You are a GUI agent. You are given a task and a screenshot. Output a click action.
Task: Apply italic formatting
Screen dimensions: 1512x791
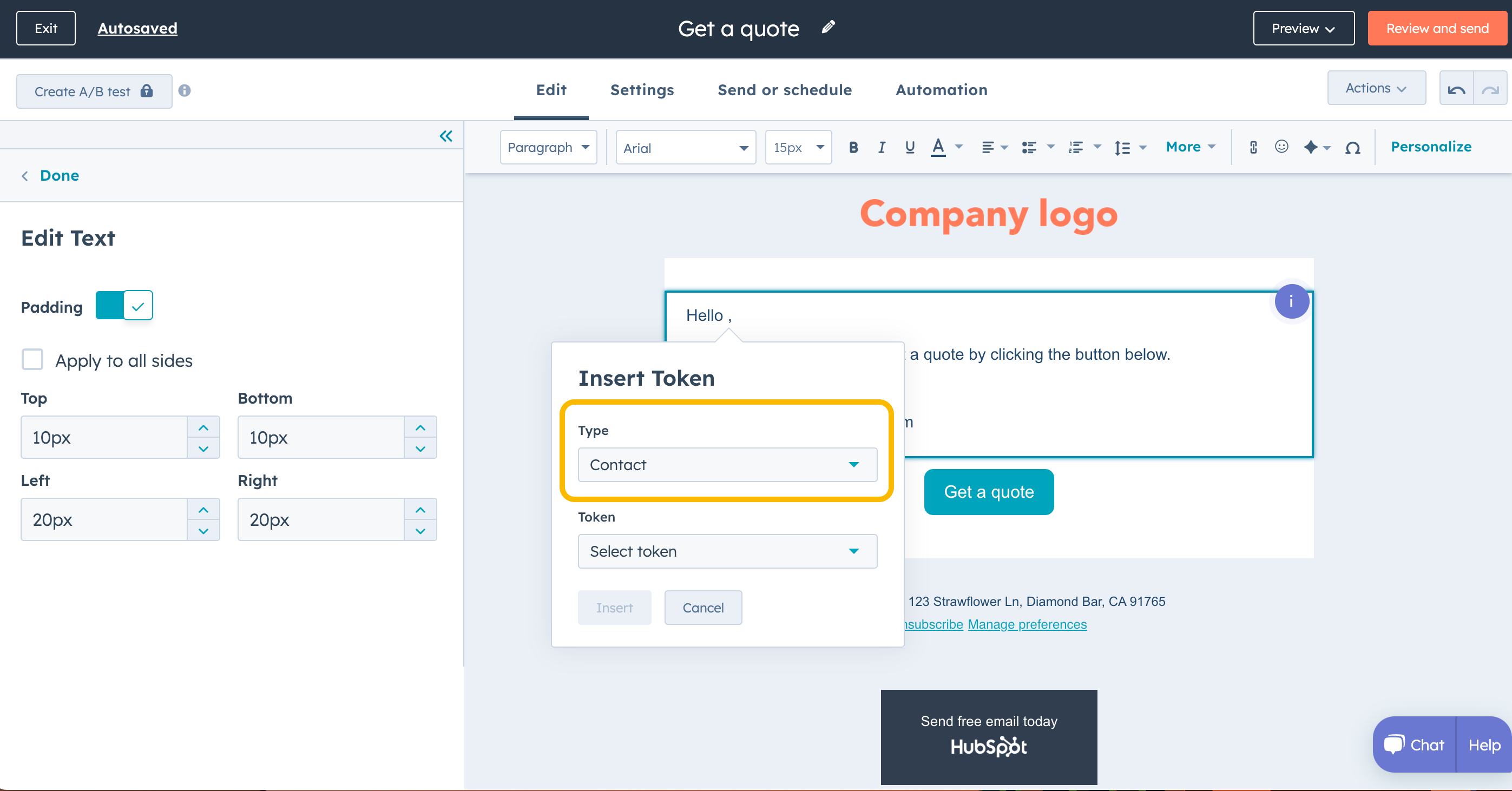click(882, 147)
